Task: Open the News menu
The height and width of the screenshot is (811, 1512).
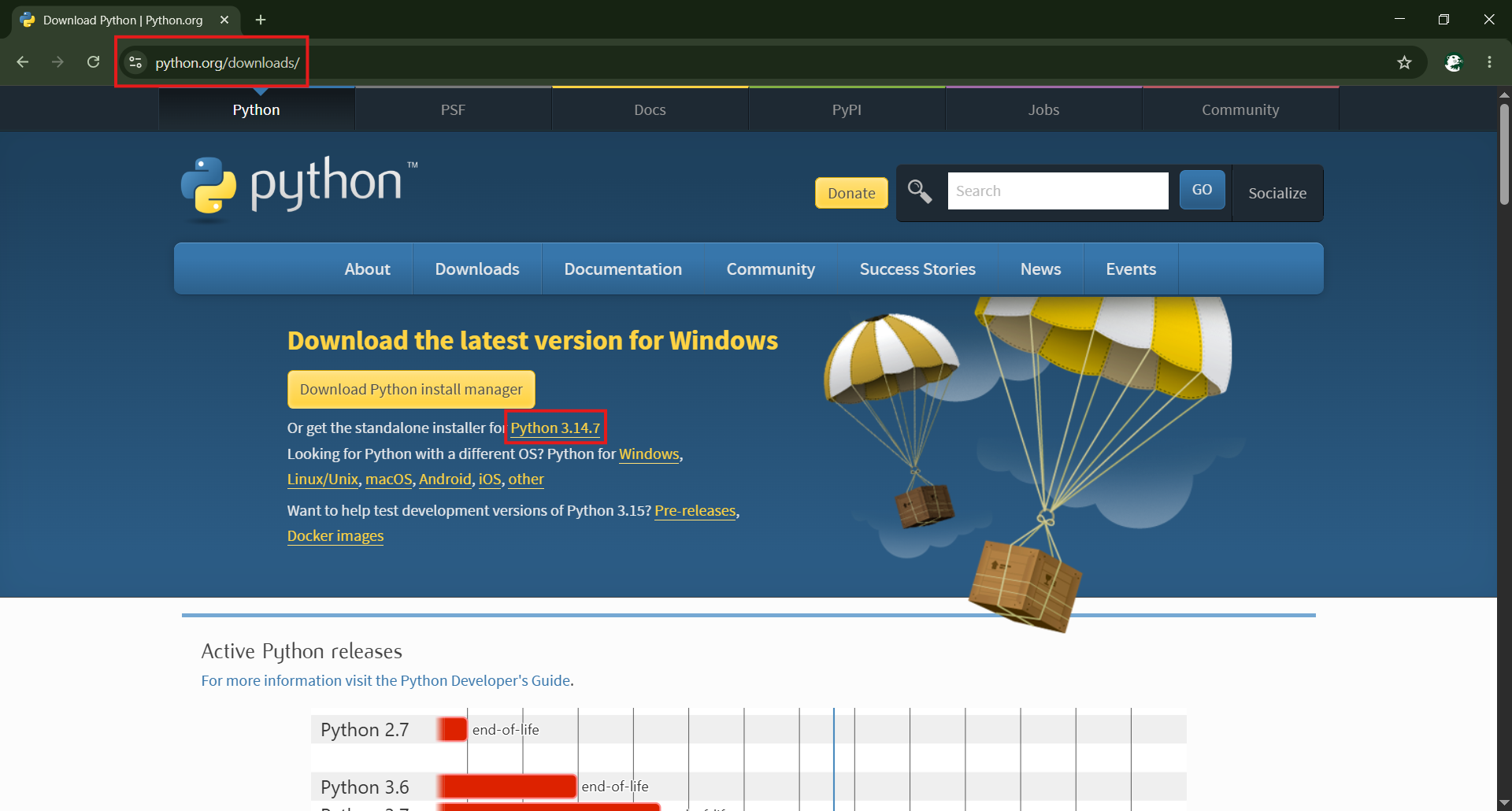Action: pos(1040,269)
